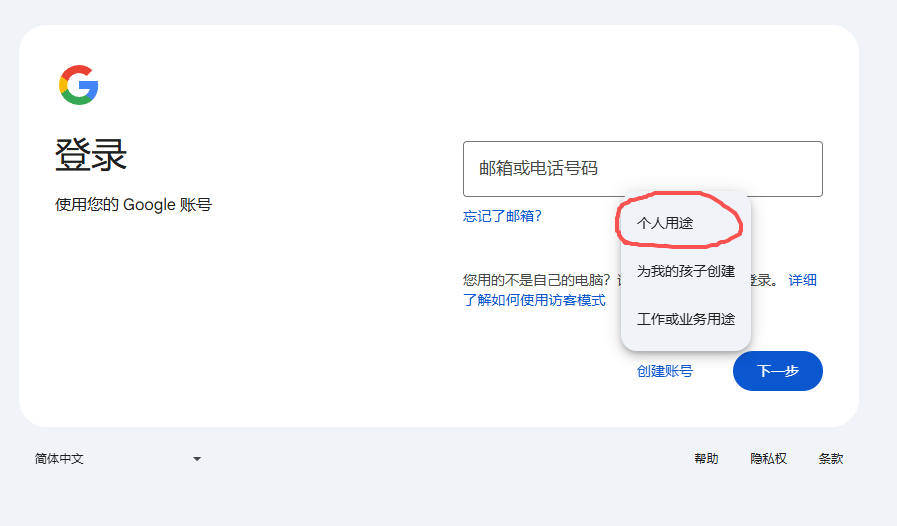Go to the 隐私权 footer link
The image size is (897, 526).
[x=768, y=459]
